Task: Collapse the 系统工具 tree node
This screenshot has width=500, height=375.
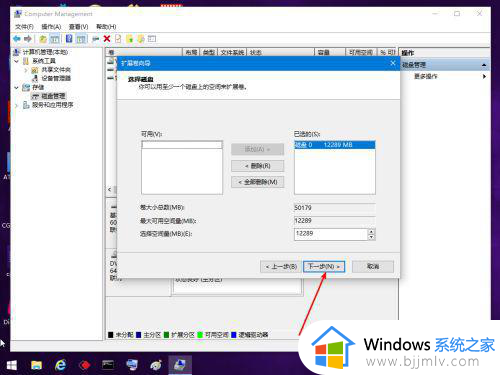Action: click(x=17, y=61)
